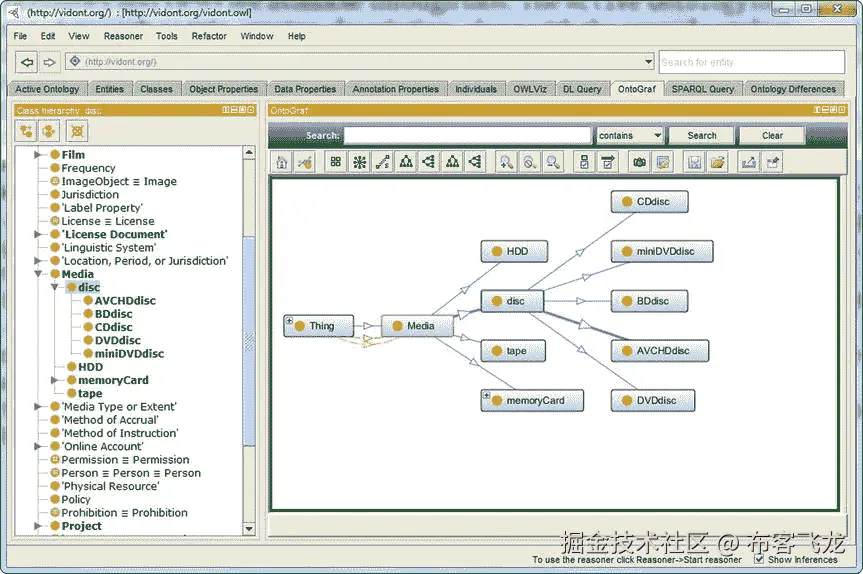Select the tape node in the graph
The width and height of the screenshot is (863, 574).
pyautogui.click(x=513, y=351)
